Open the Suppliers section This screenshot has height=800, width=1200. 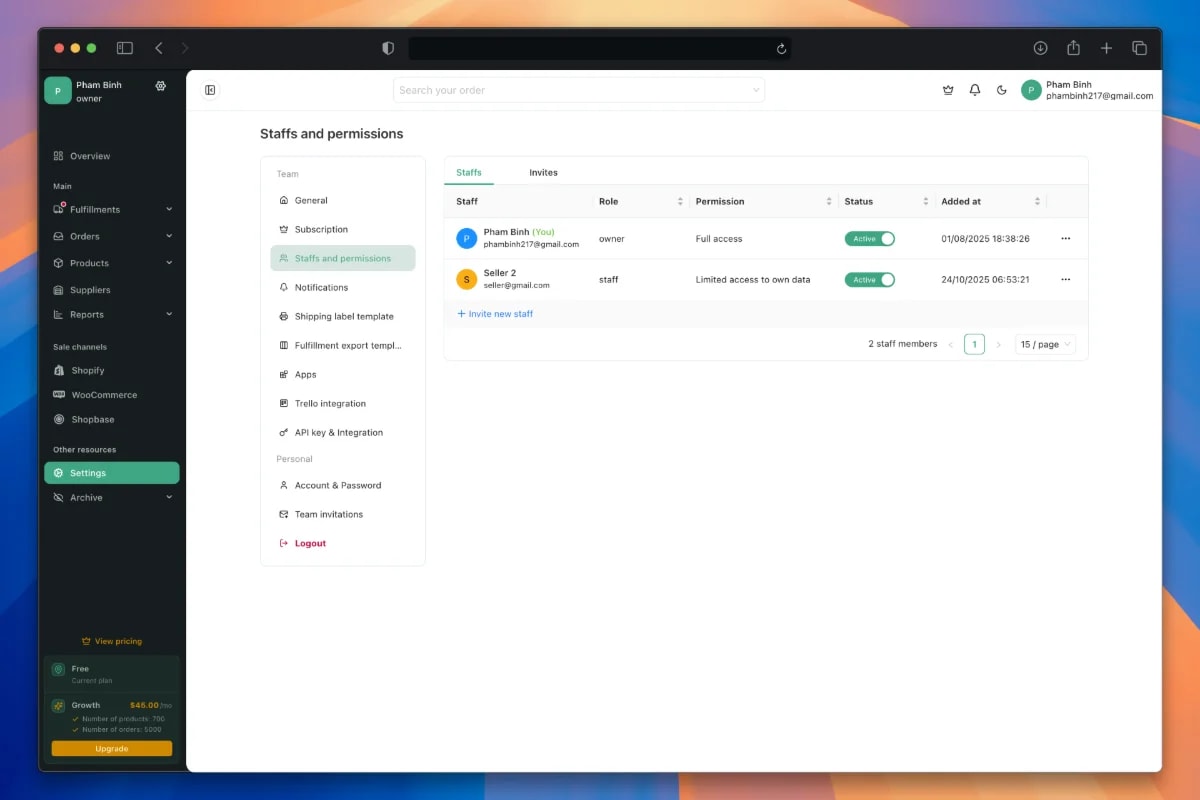click(89, 289)
